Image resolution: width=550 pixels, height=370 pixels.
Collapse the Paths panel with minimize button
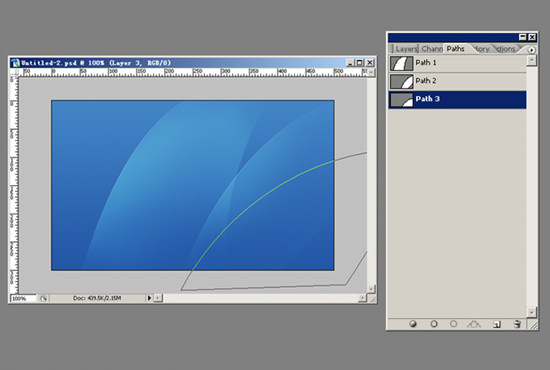point(522,37)
